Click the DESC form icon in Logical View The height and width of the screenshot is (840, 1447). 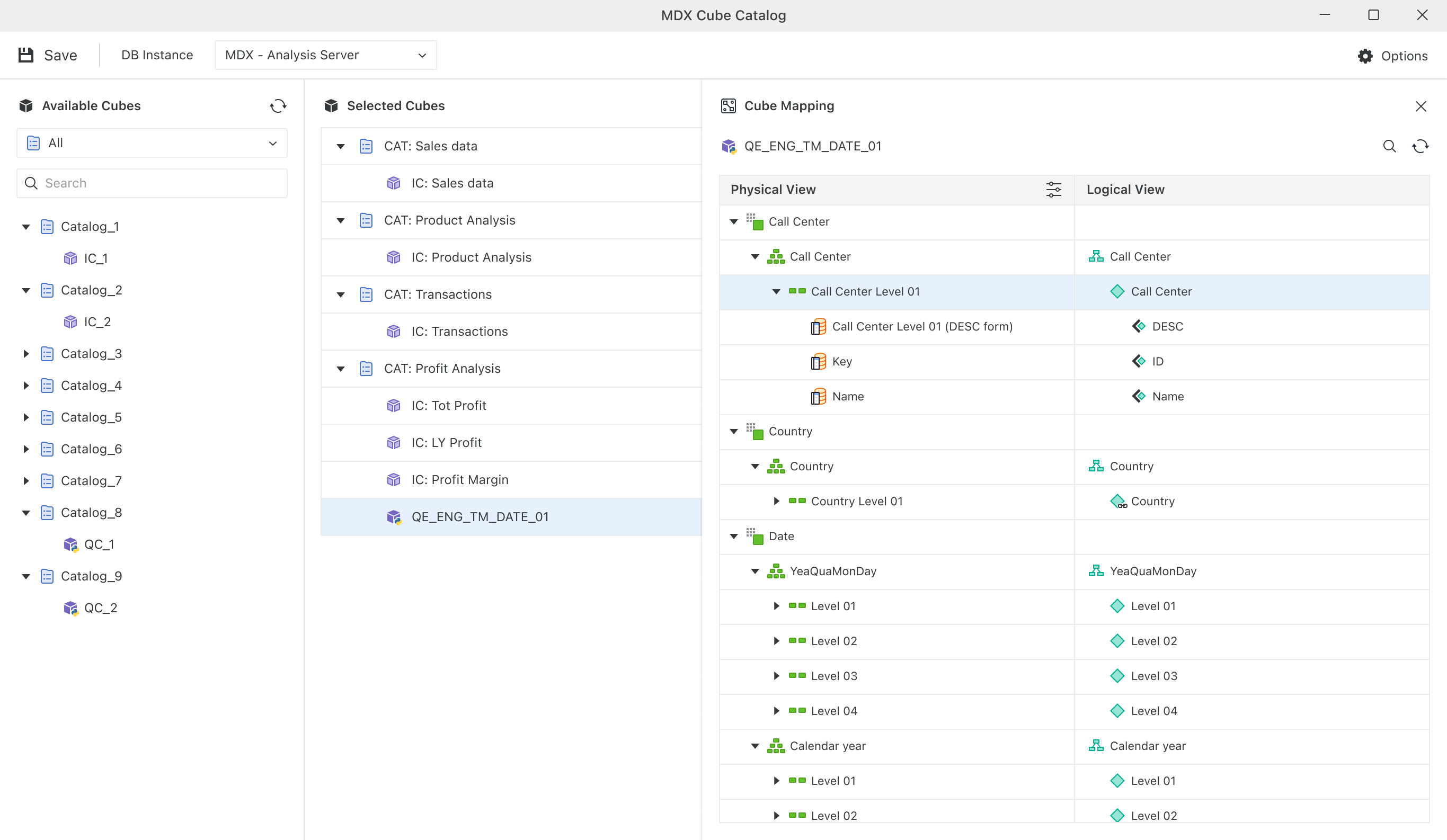pyautogui.click(x=1138, y=327)
